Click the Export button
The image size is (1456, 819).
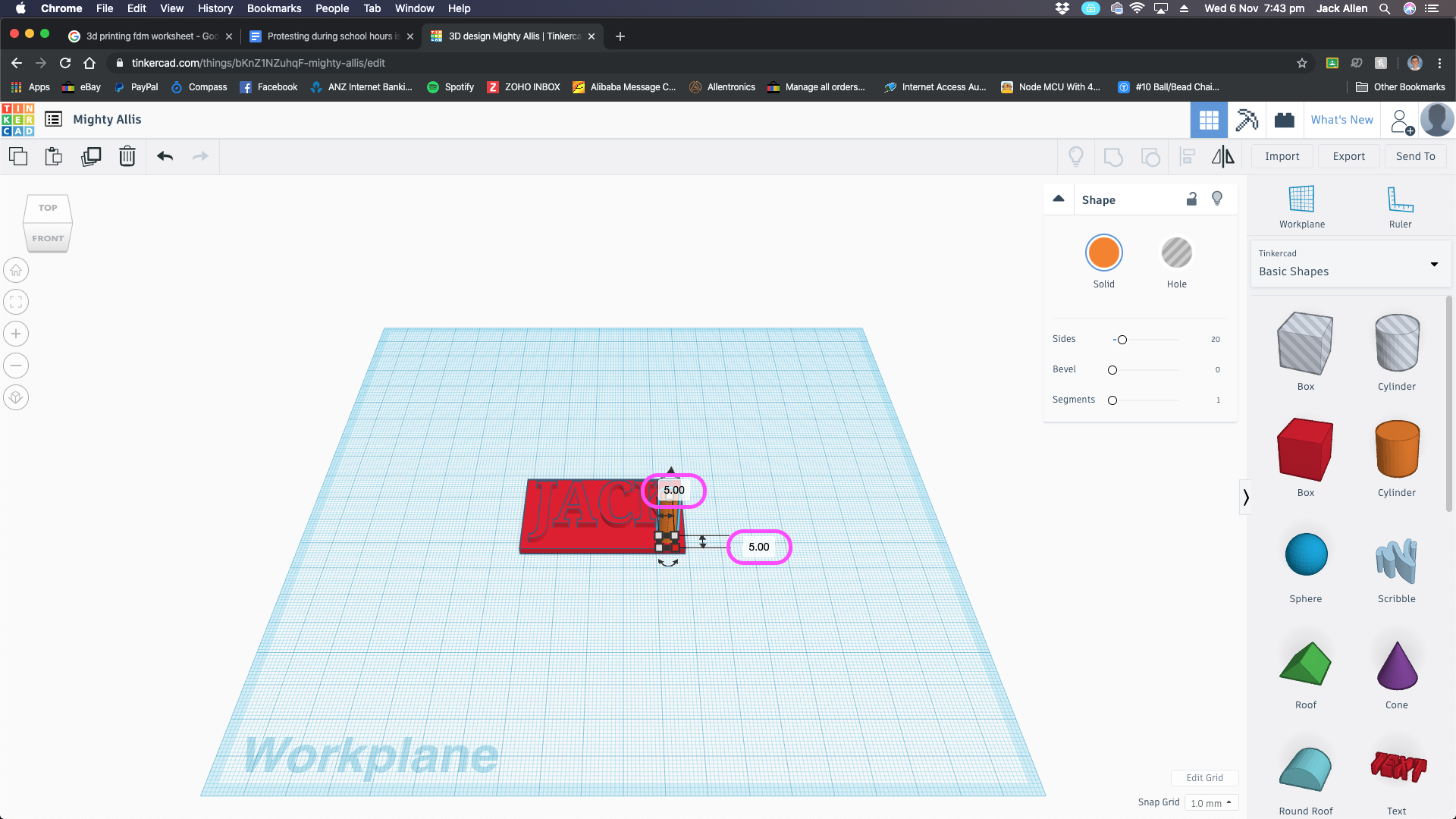click(1349, 156)
